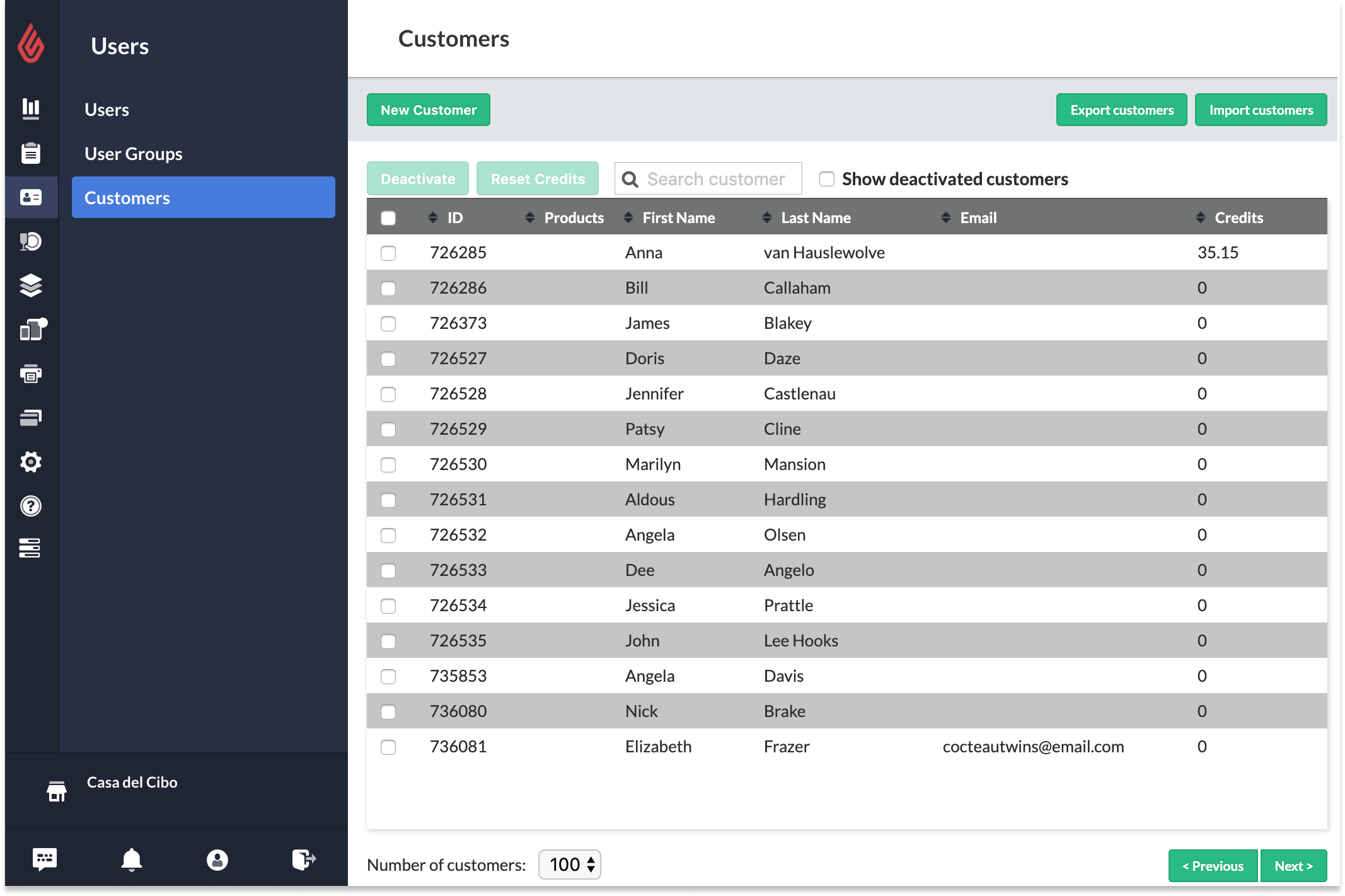Open the settings gear icon
The image size is (1345, 896).
point(31,462)
